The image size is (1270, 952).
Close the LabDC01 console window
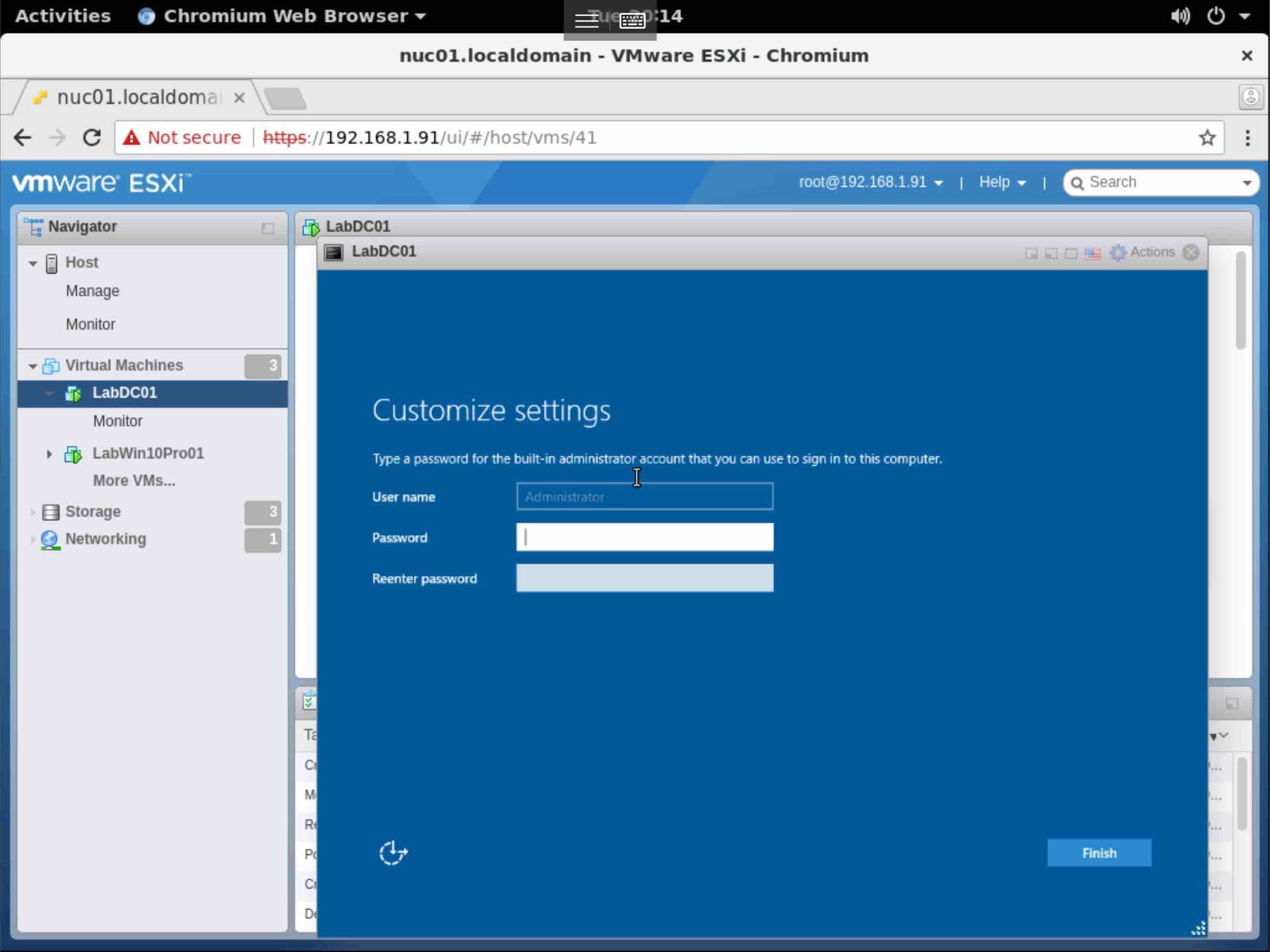[1191, 252]
